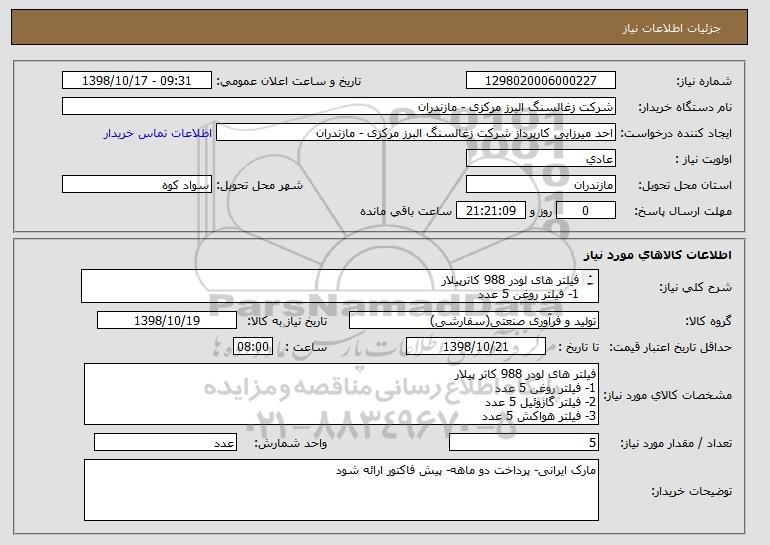Viewport: 770px width, 545px height.
Task: Select the priority field عادی
Action: [x=541, y=159]
